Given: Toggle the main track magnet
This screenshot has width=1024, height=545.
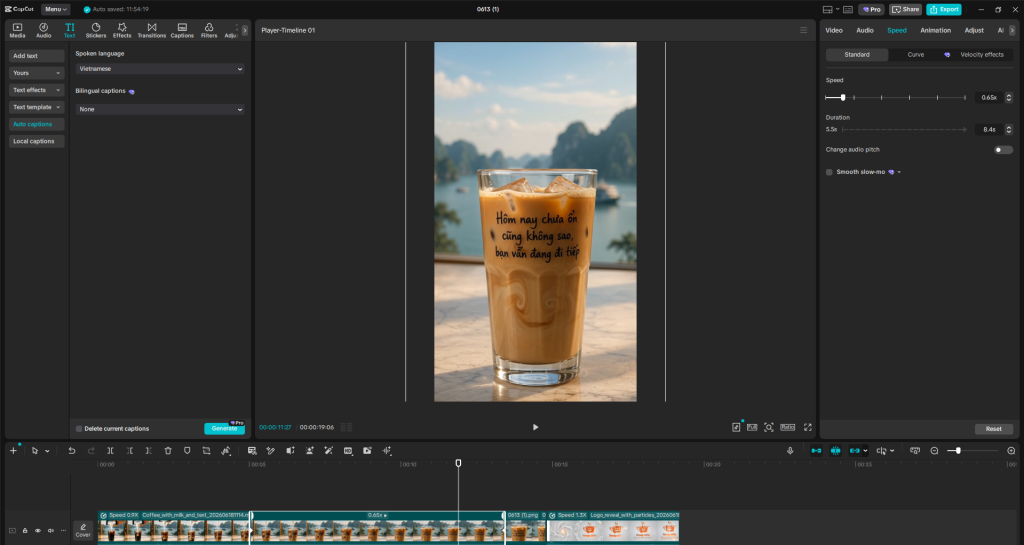Looking at the screenshot, I should tap(816, 450).
